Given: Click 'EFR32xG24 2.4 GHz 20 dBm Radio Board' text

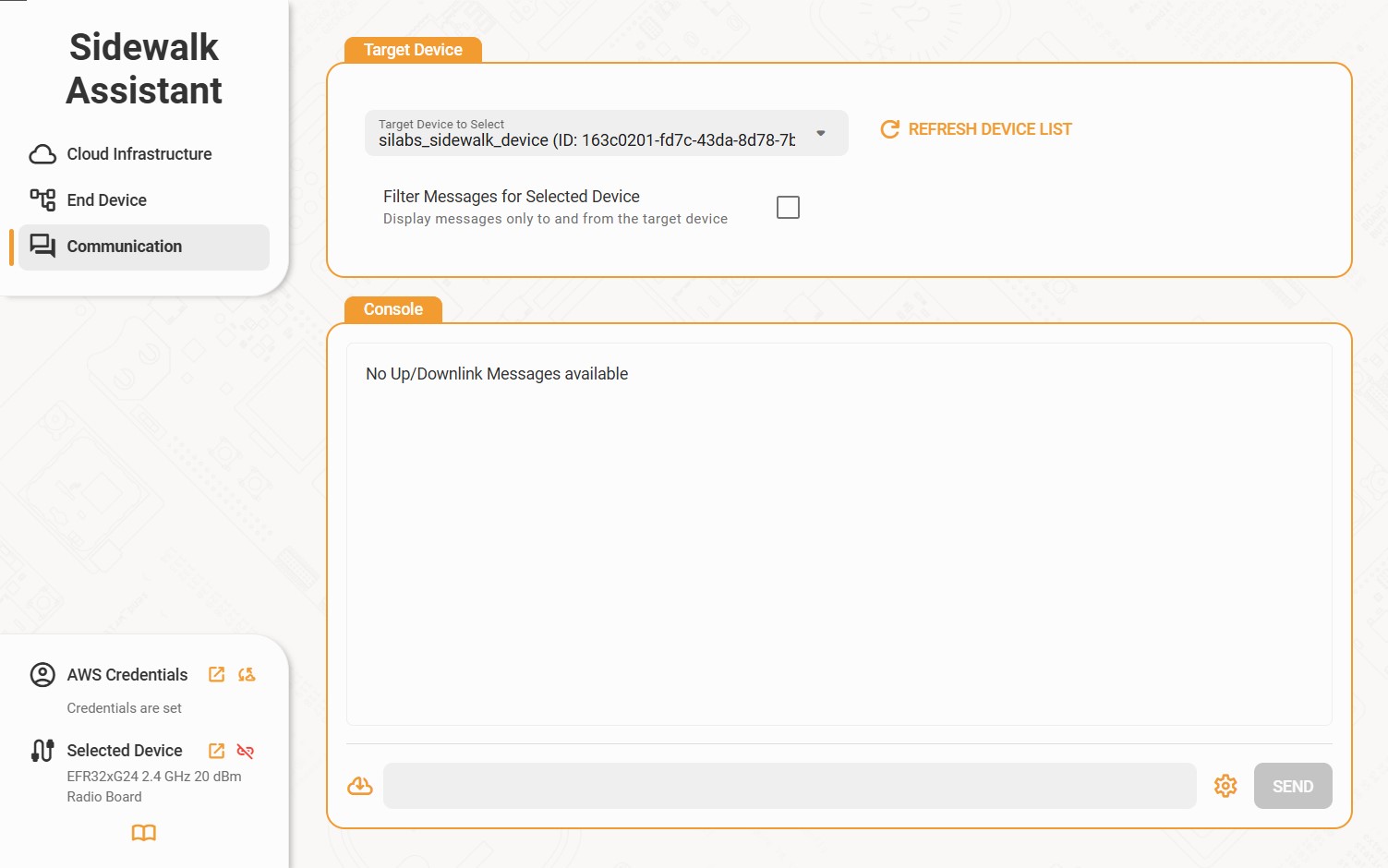Looking at the screenshot, I should tap(154, 787).
